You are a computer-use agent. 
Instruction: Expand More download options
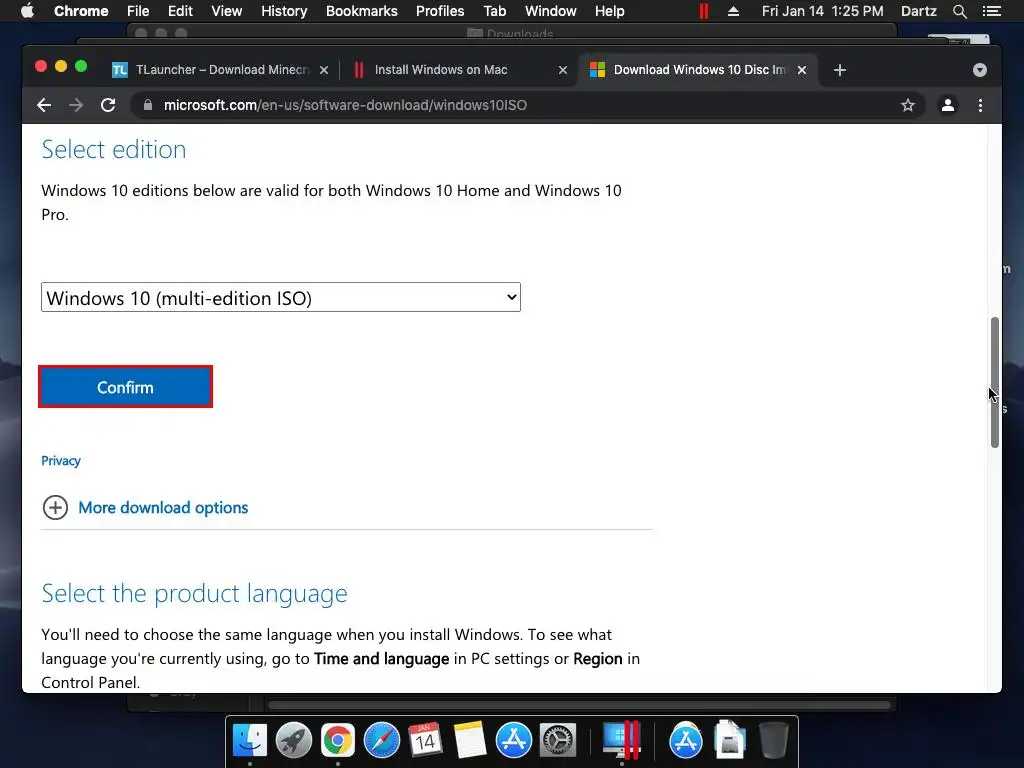point(145,507)
